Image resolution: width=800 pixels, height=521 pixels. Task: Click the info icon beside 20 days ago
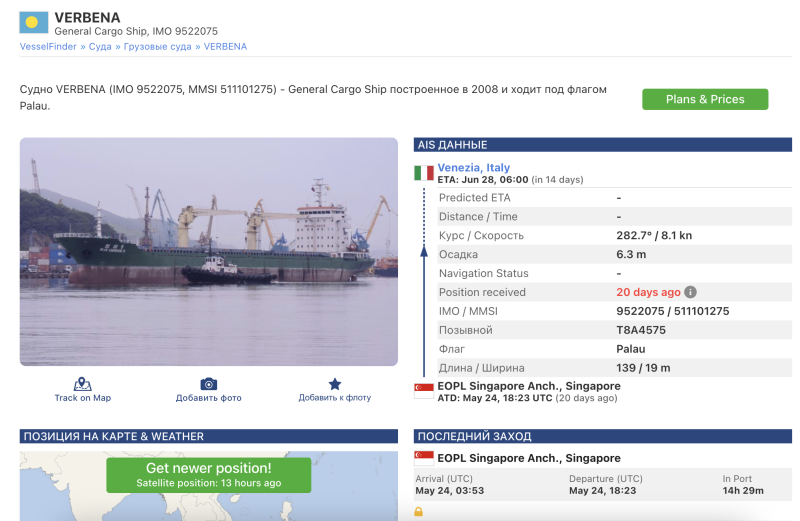click(690, 292)
